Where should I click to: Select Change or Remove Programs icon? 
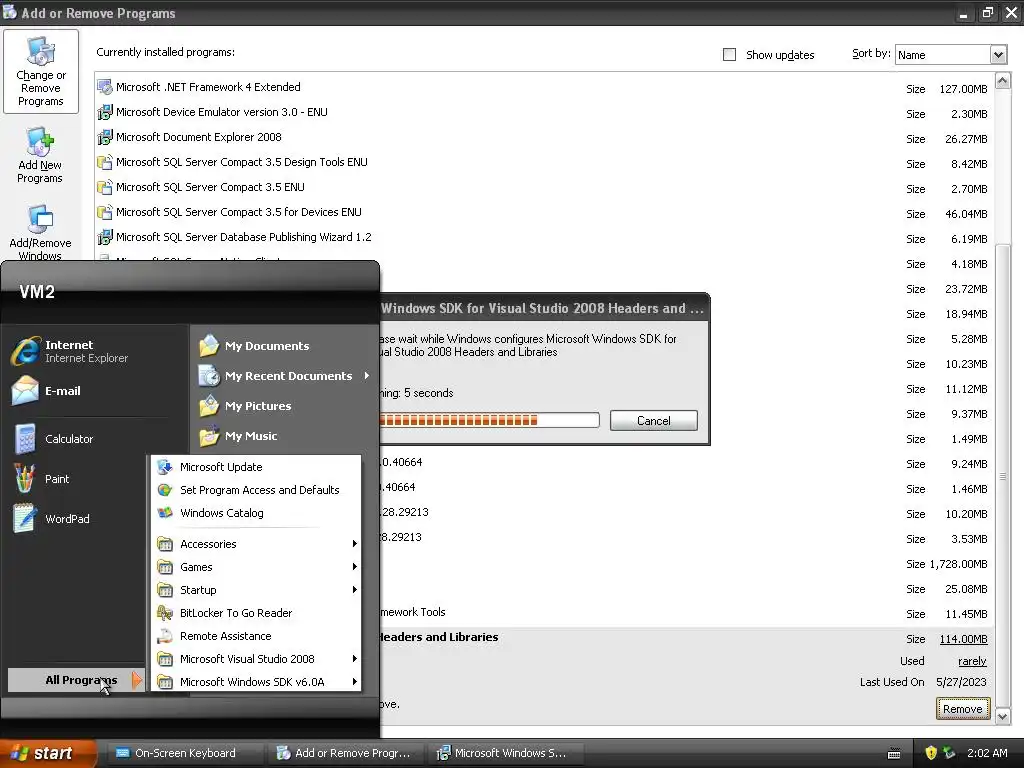click(40, 72)
